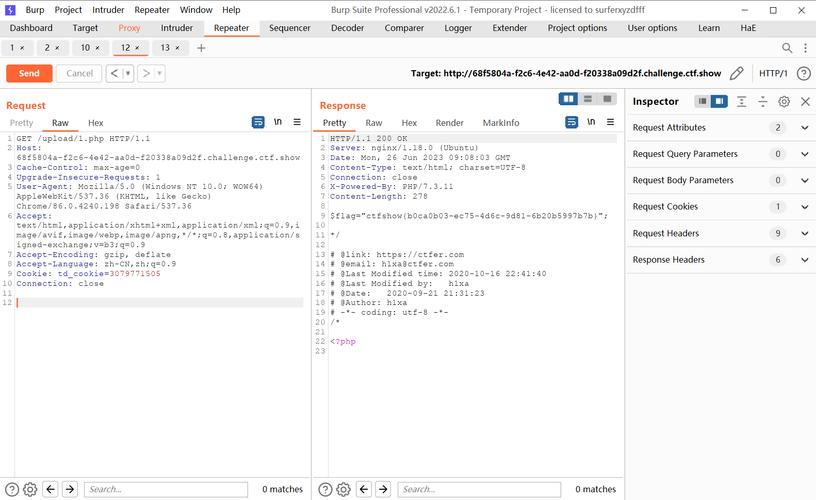Switch to Repeater tab 13
This screenshot has height=500, width=816.
coord(165,48)
